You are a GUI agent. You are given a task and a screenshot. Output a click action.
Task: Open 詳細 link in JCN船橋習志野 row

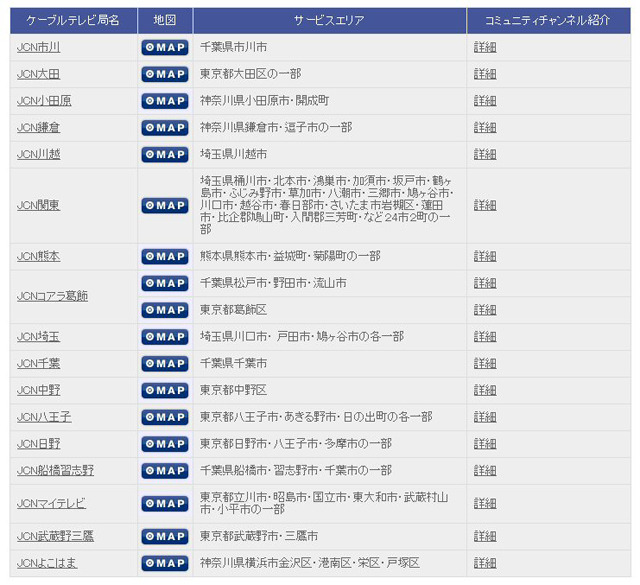(485, 471)
